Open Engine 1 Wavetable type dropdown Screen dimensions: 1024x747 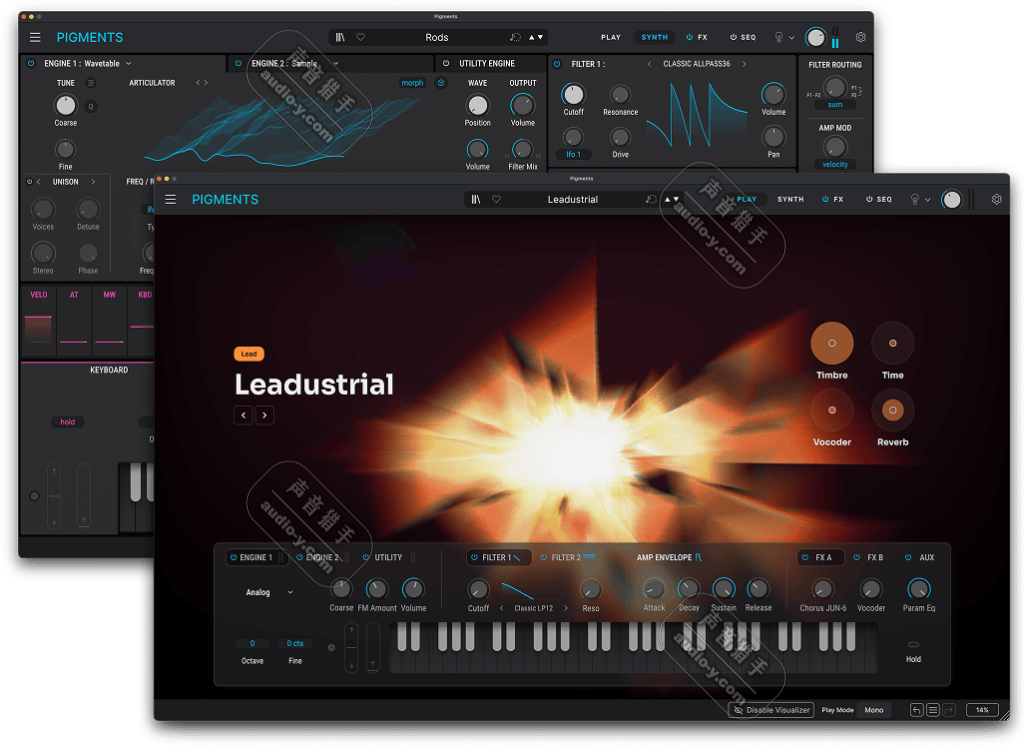click(128, 63)
